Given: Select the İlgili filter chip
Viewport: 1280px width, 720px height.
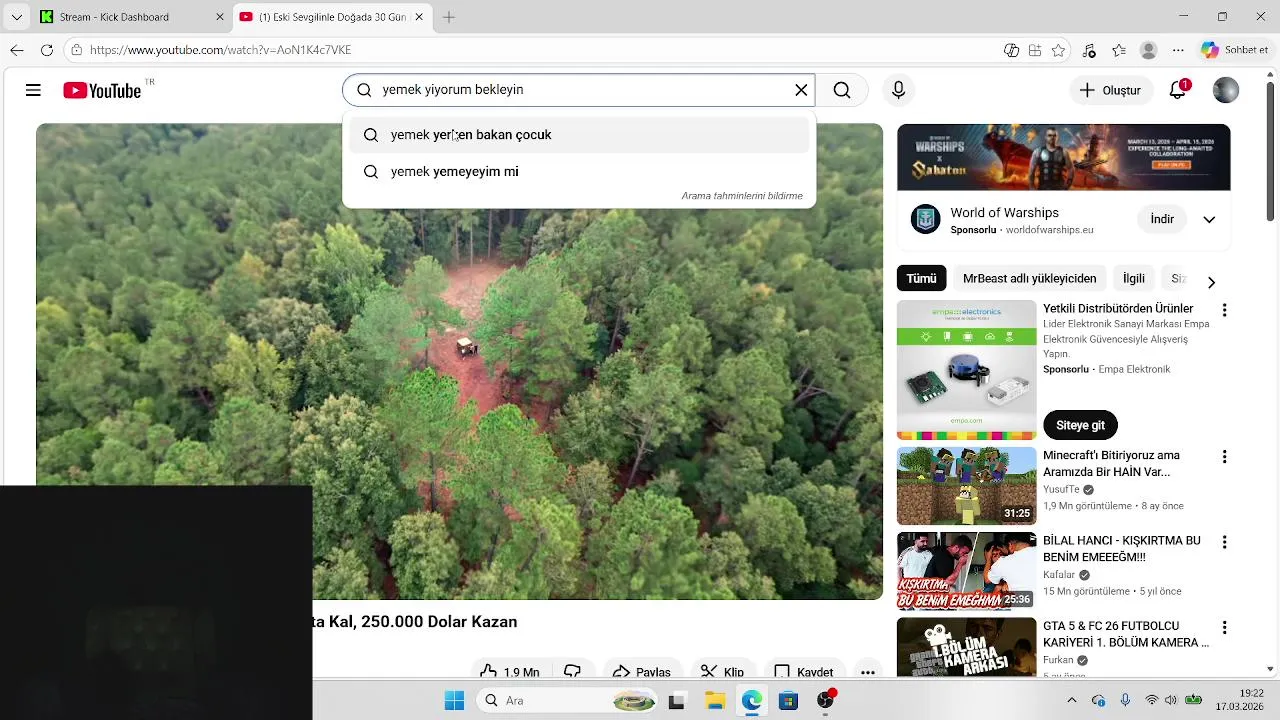Looking at the screenshot, I should point(1133,279).
